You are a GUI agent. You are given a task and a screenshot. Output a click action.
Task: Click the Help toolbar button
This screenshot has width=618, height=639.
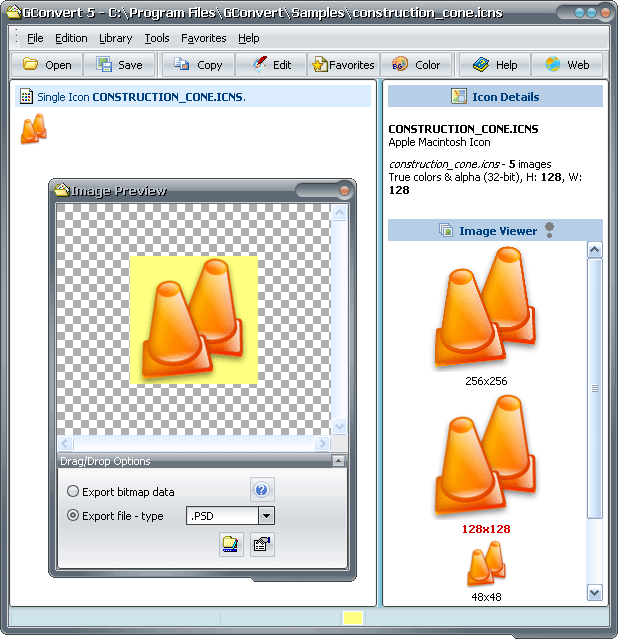(495, 64)
